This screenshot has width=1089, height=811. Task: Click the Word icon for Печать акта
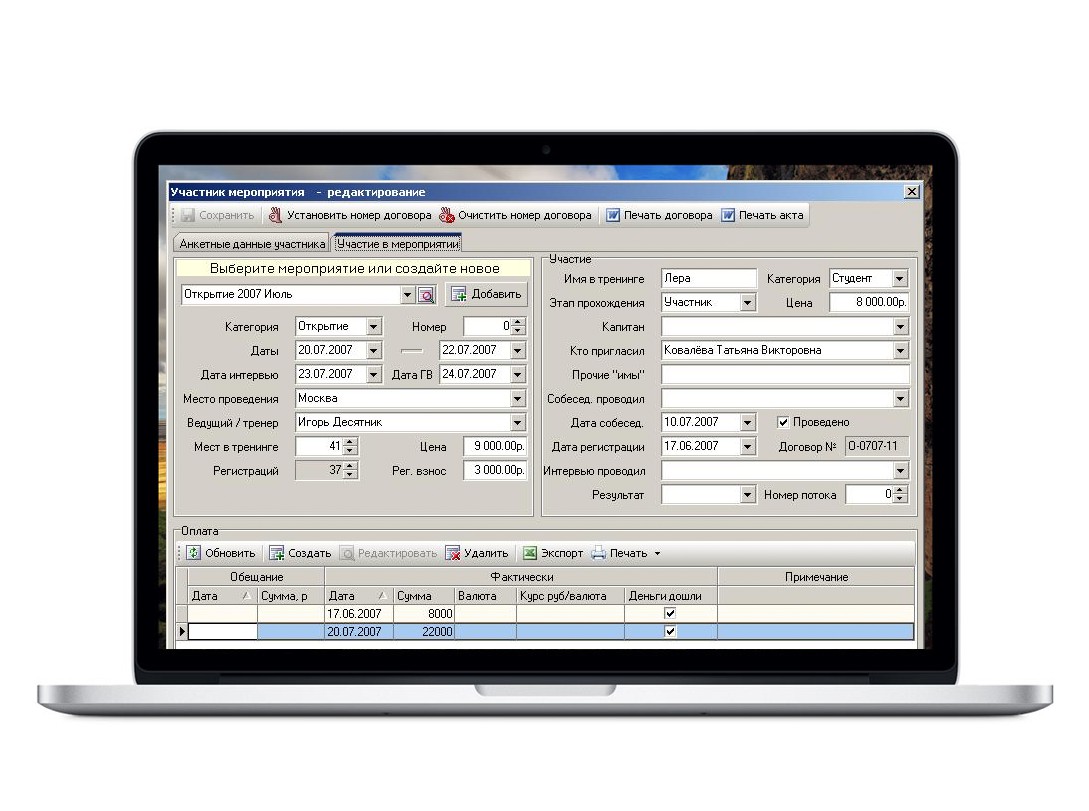point(728,215)
